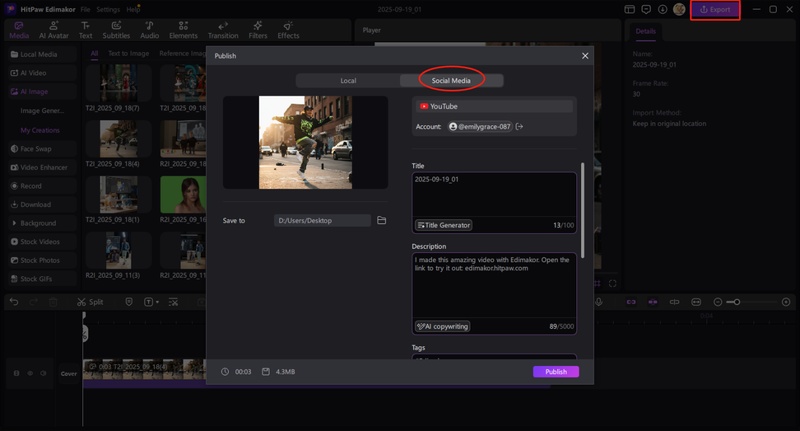Click the Publish button
This screenshot has width=800, height=431.
(556, 372)
